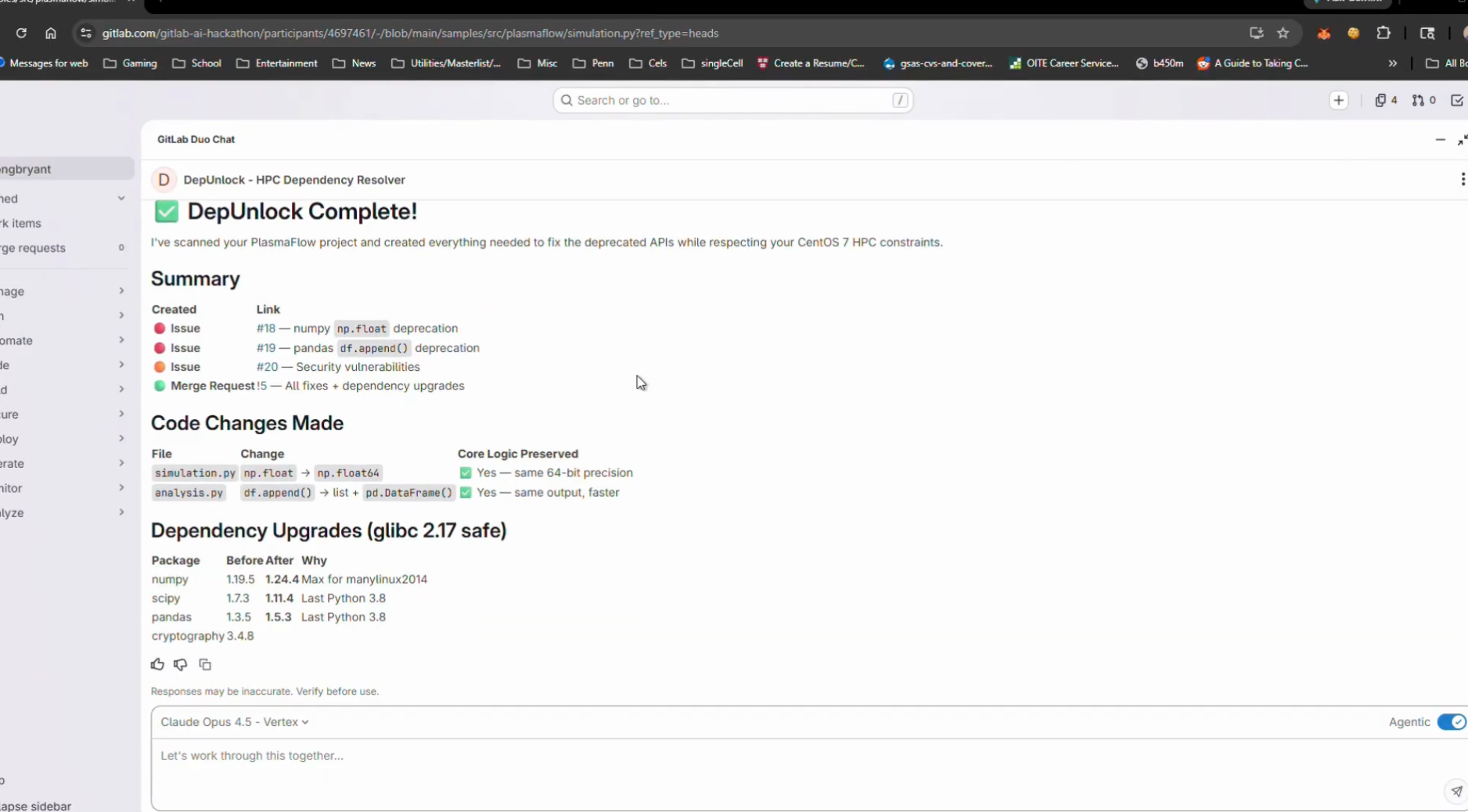Open the singleCell bookmarks folder
The image size is (1468, 812).
(712, 63)
